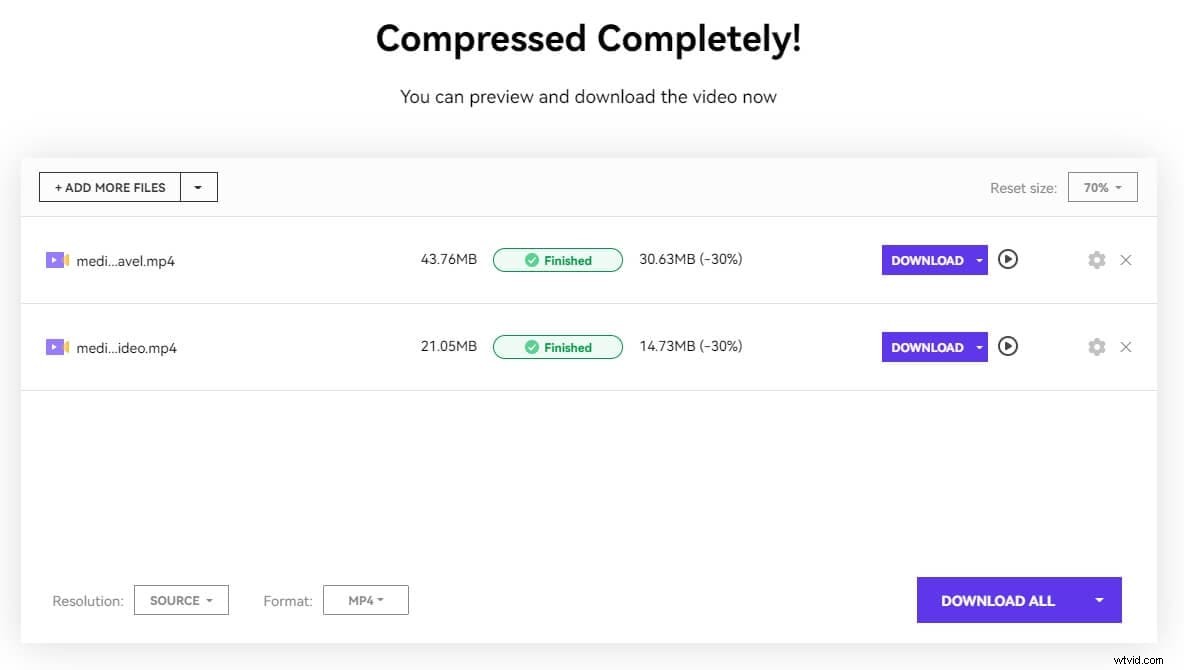
Task: Preview the compressed medi...avel.mp4 with play icon
Action: tap(1008, 260)
